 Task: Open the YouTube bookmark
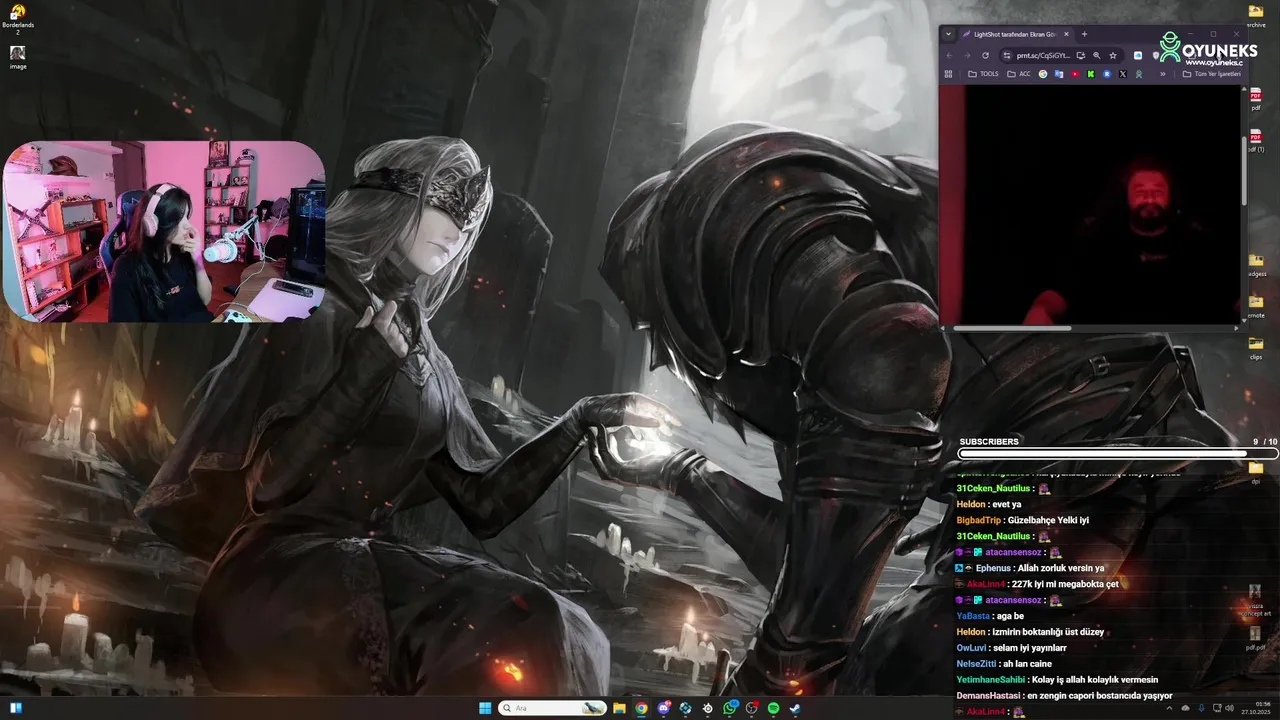tap(1075, 74)
